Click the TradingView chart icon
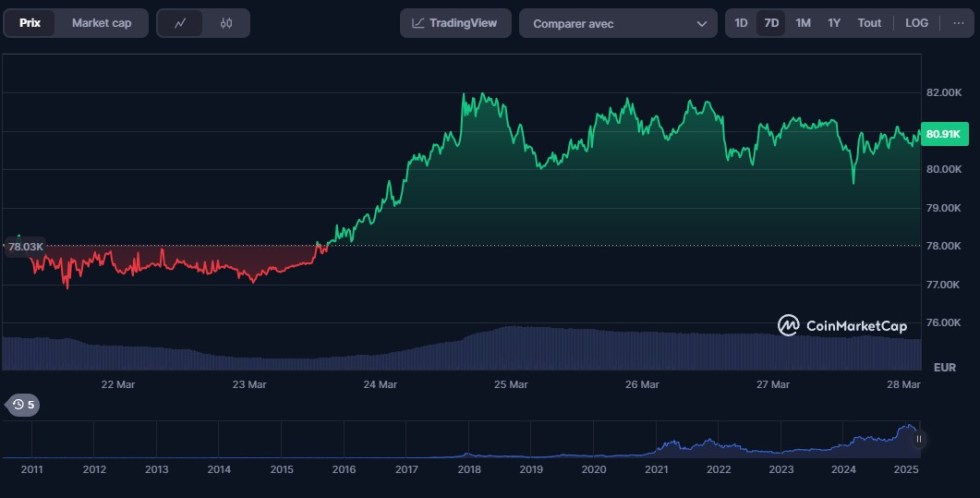This screenshot has height=498, width=980. click(x=419, y=23)
